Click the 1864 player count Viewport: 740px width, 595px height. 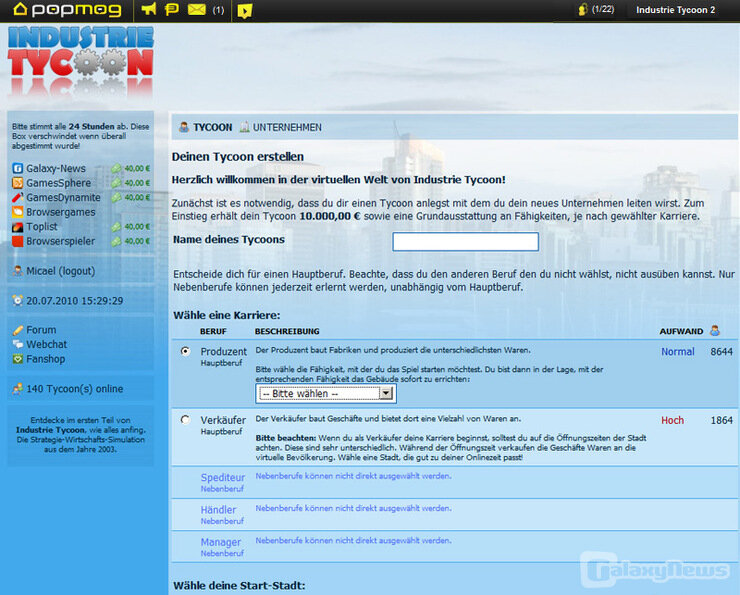click(x=722, y=420)
